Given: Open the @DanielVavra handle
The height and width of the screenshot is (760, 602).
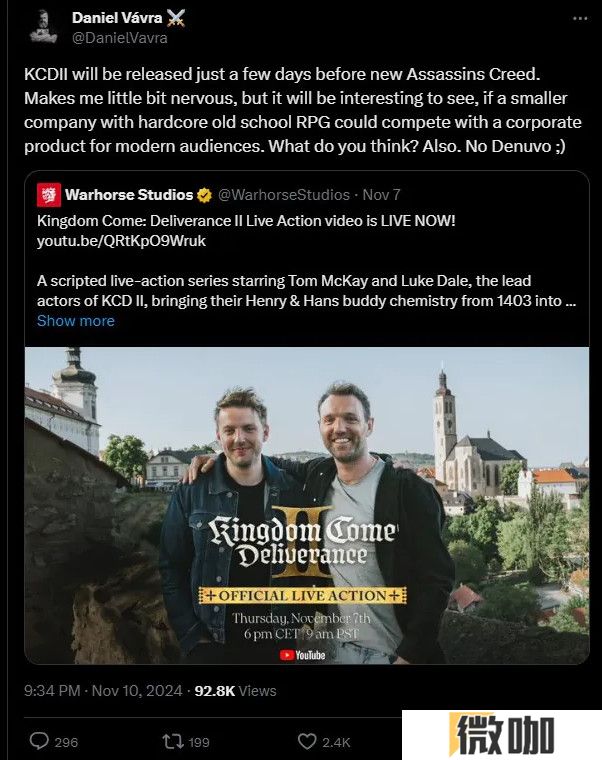Looking at the screenshot, I should [120, 38].
